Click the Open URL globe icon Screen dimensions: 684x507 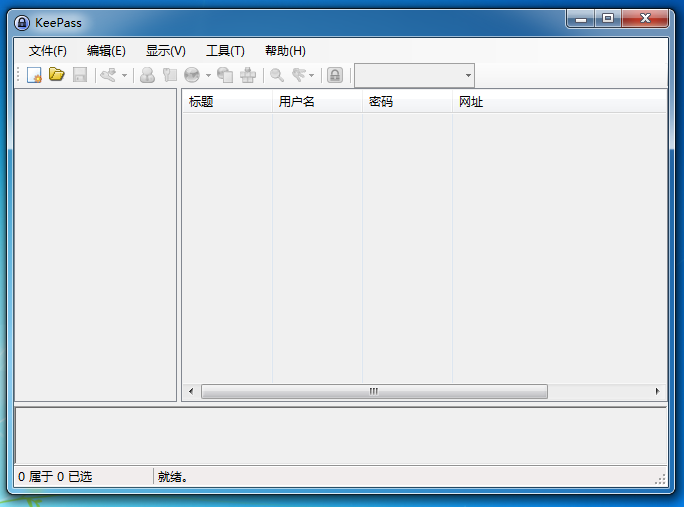[192, 75]
